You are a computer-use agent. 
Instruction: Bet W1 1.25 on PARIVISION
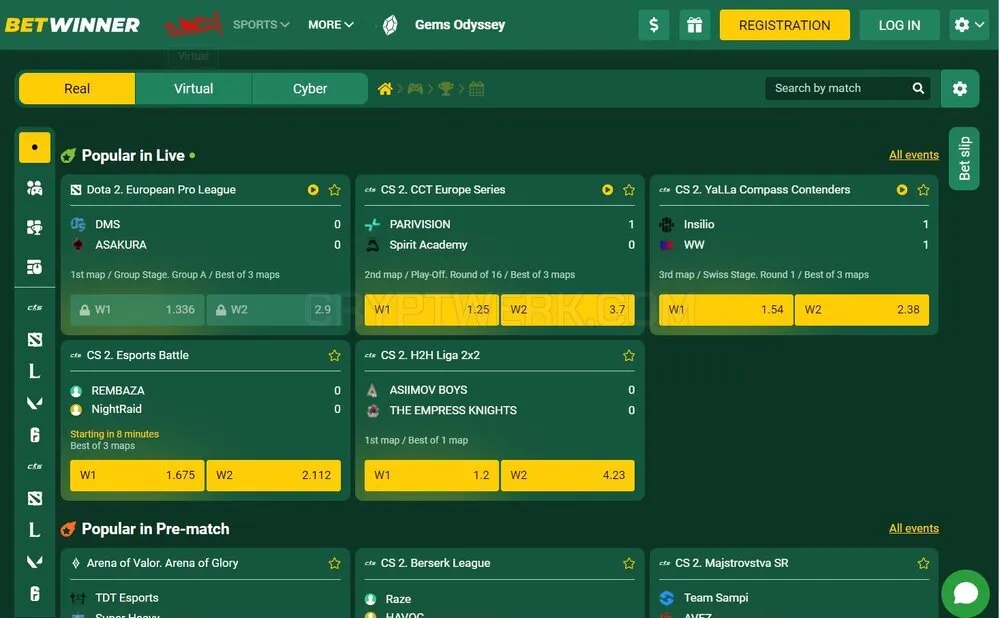click(x=431, y=309)
